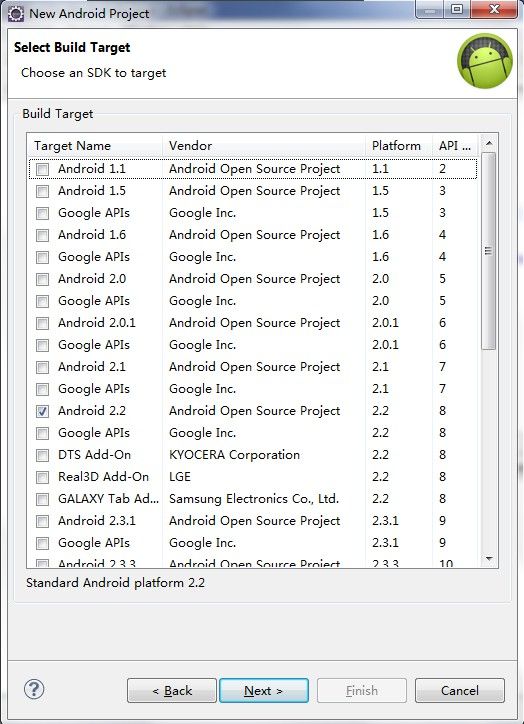Viewport: 524px width, 724px height.
Task: Go back with the Back button
Action: pyautogui.click(x=172, y=691)
